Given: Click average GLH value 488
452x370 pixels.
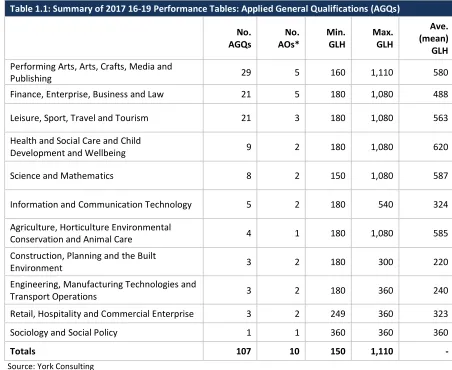Looking at the screenshot, I should 440,94.
